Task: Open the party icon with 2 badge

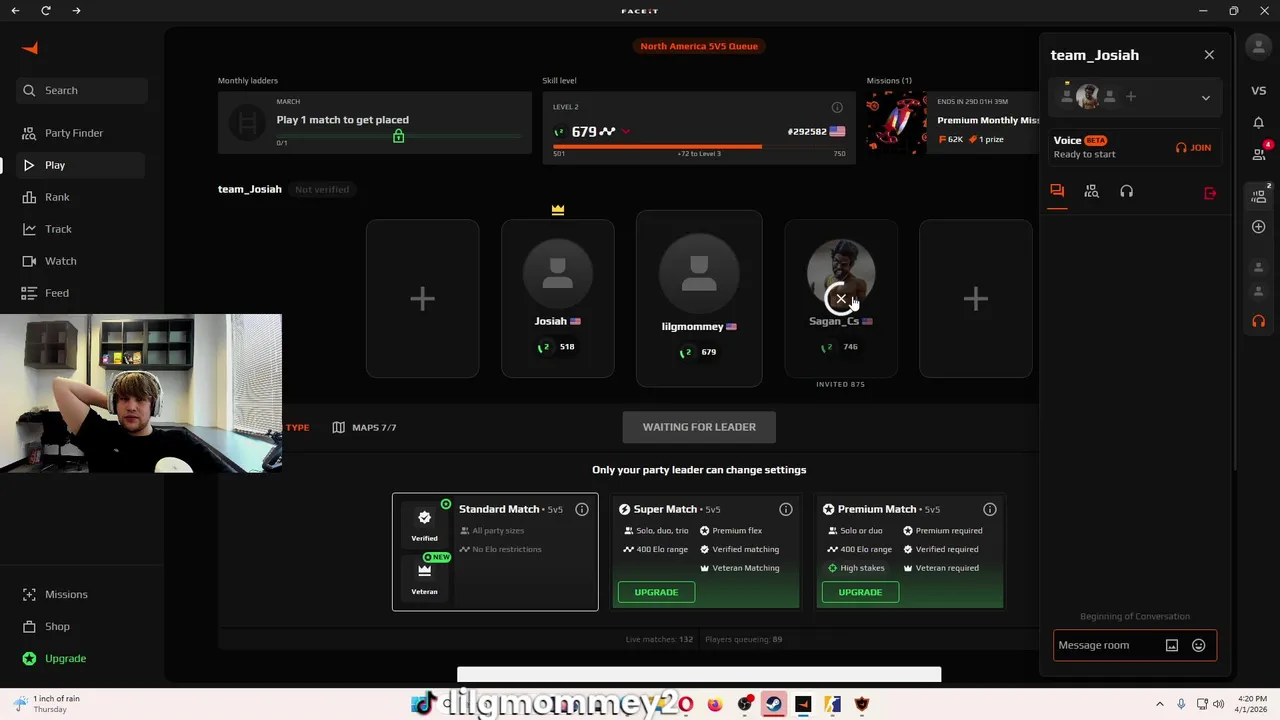Action: pos(1260,195)
